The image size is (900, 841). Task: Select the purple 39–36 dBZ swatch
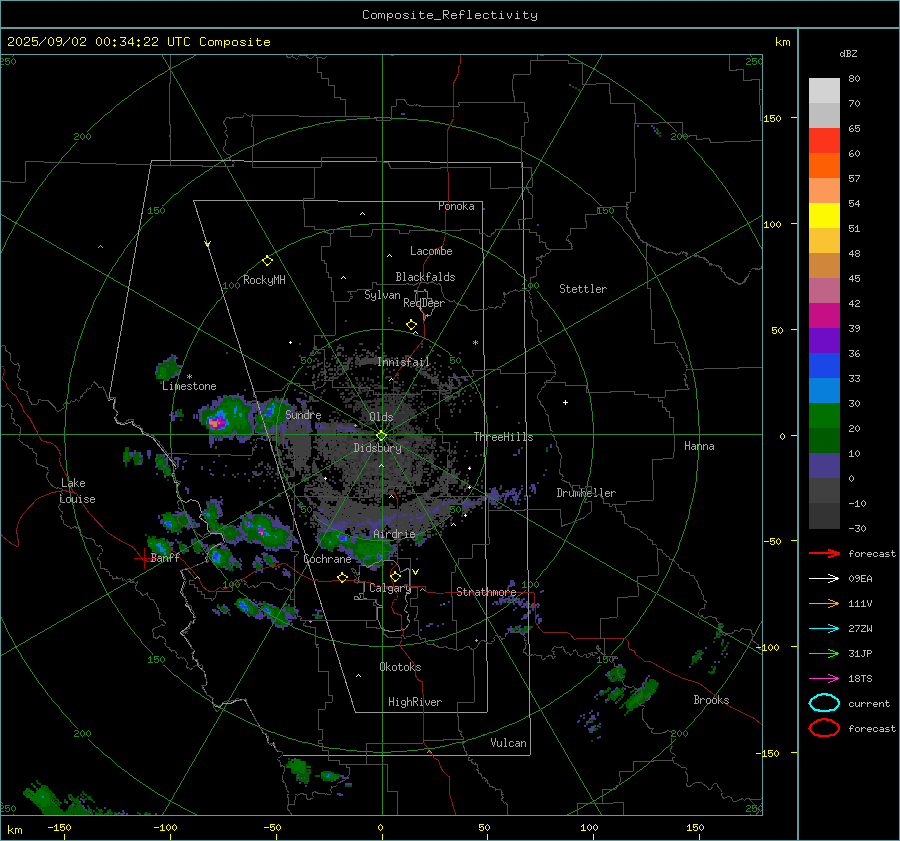[x=824, y=341]
